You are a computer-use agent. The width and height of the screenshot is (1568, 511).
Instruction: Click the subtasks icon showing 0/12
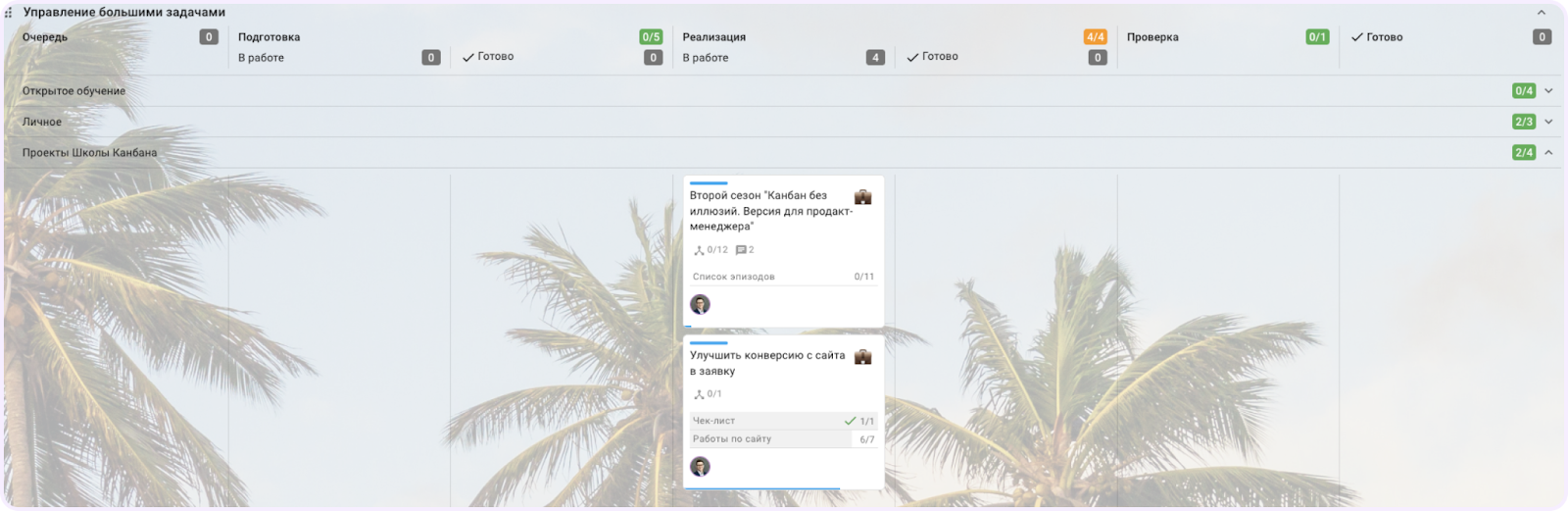(x=699, y=250)
